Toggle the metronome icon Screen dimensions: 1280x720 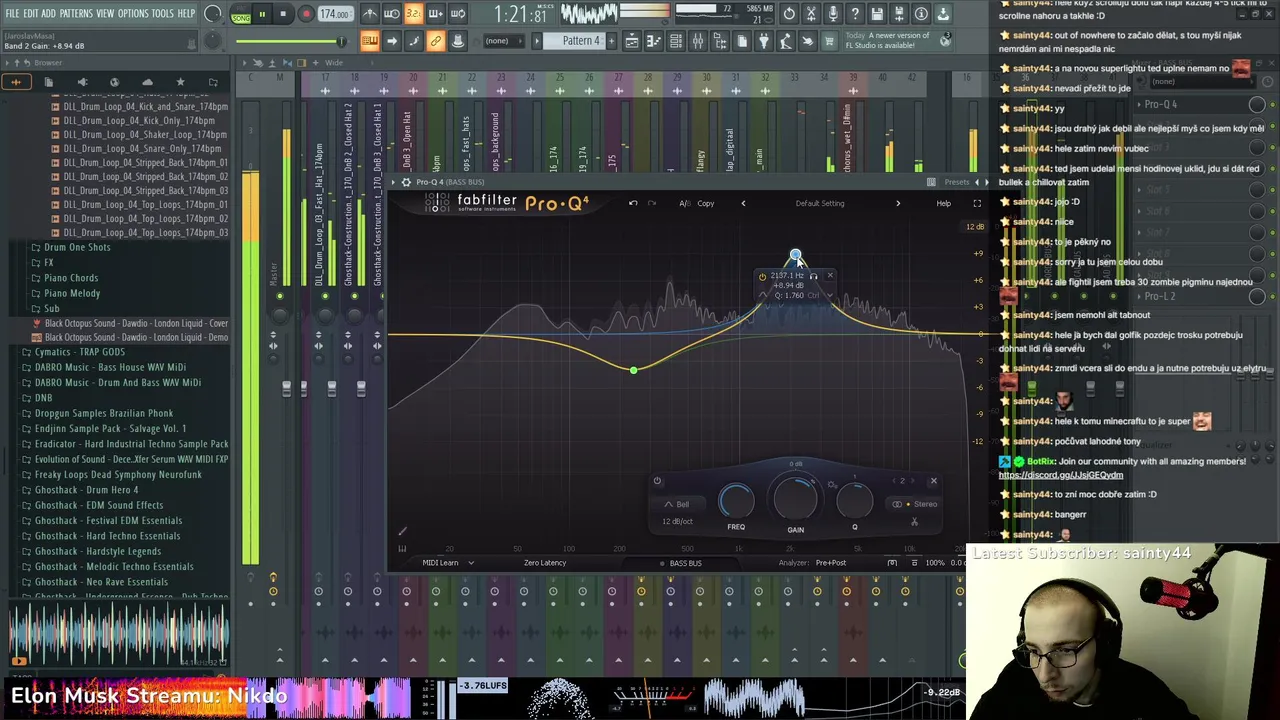[370, 14]
